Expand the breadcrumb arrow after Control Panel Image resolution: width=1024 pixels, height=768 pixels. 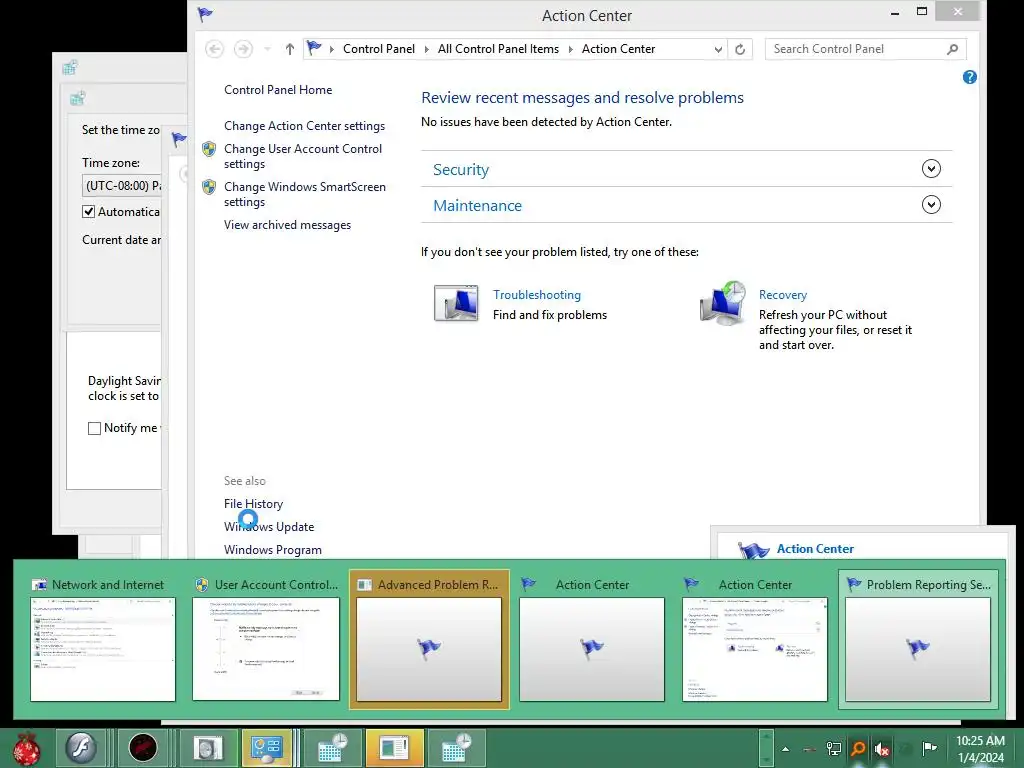(426, 49)
